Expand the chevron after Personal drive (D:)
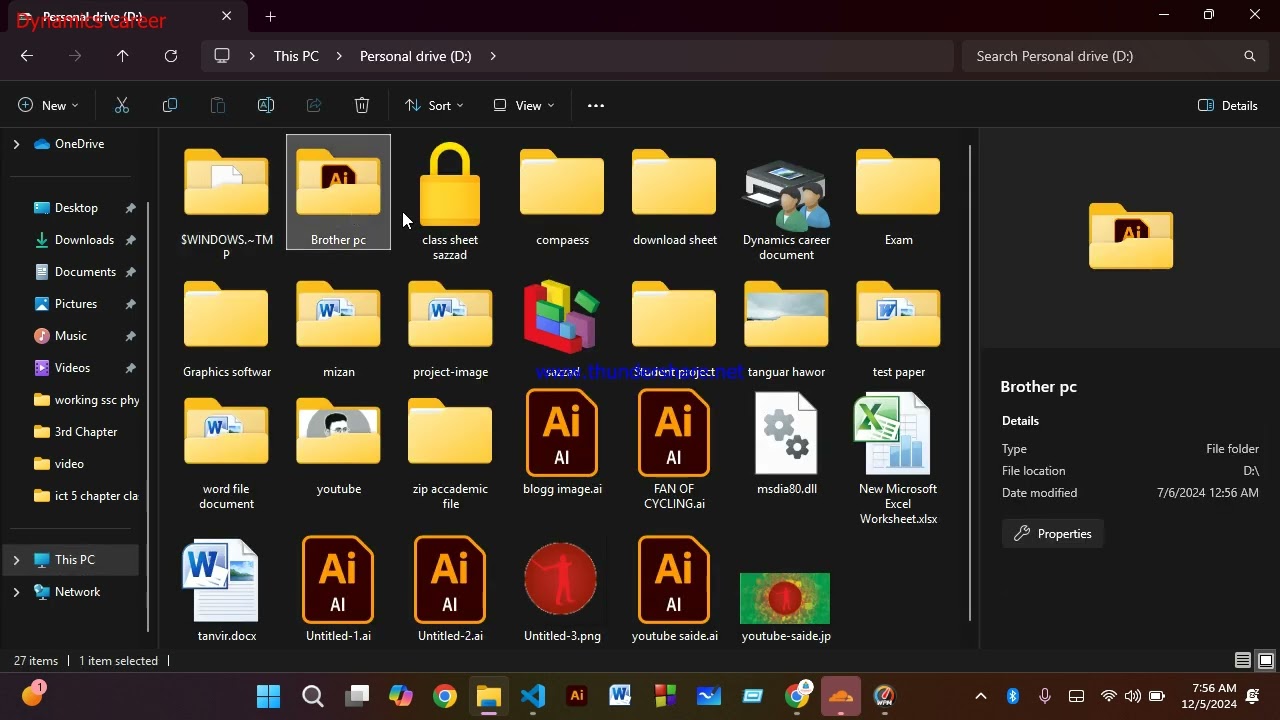 (493, 56)
